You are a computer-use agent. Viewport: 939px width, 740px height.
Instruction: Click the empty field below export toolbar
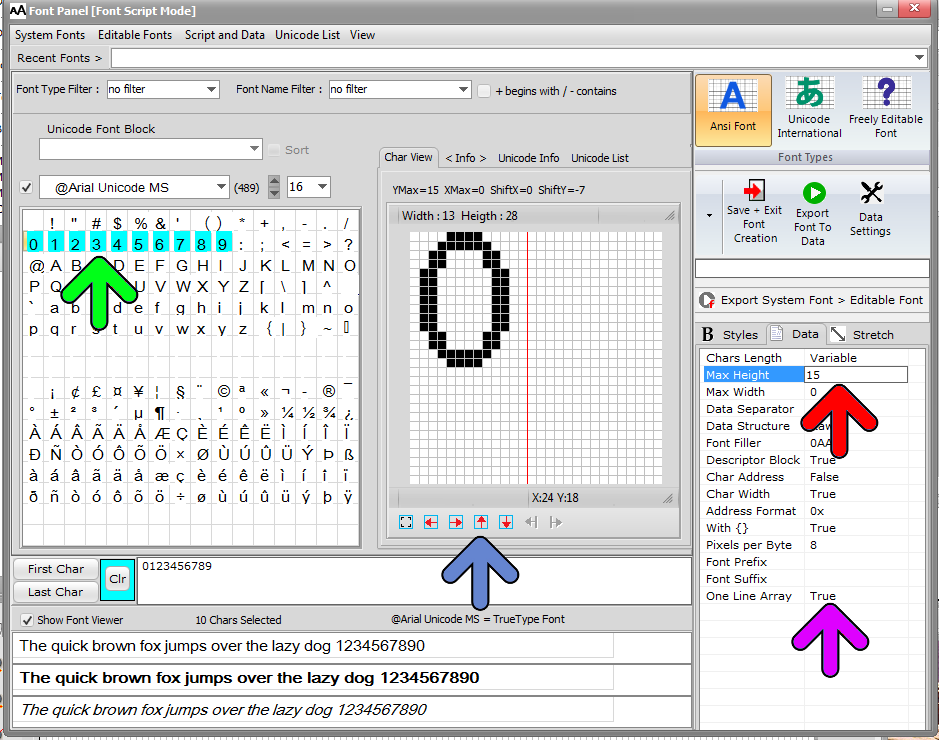point(812,268)
